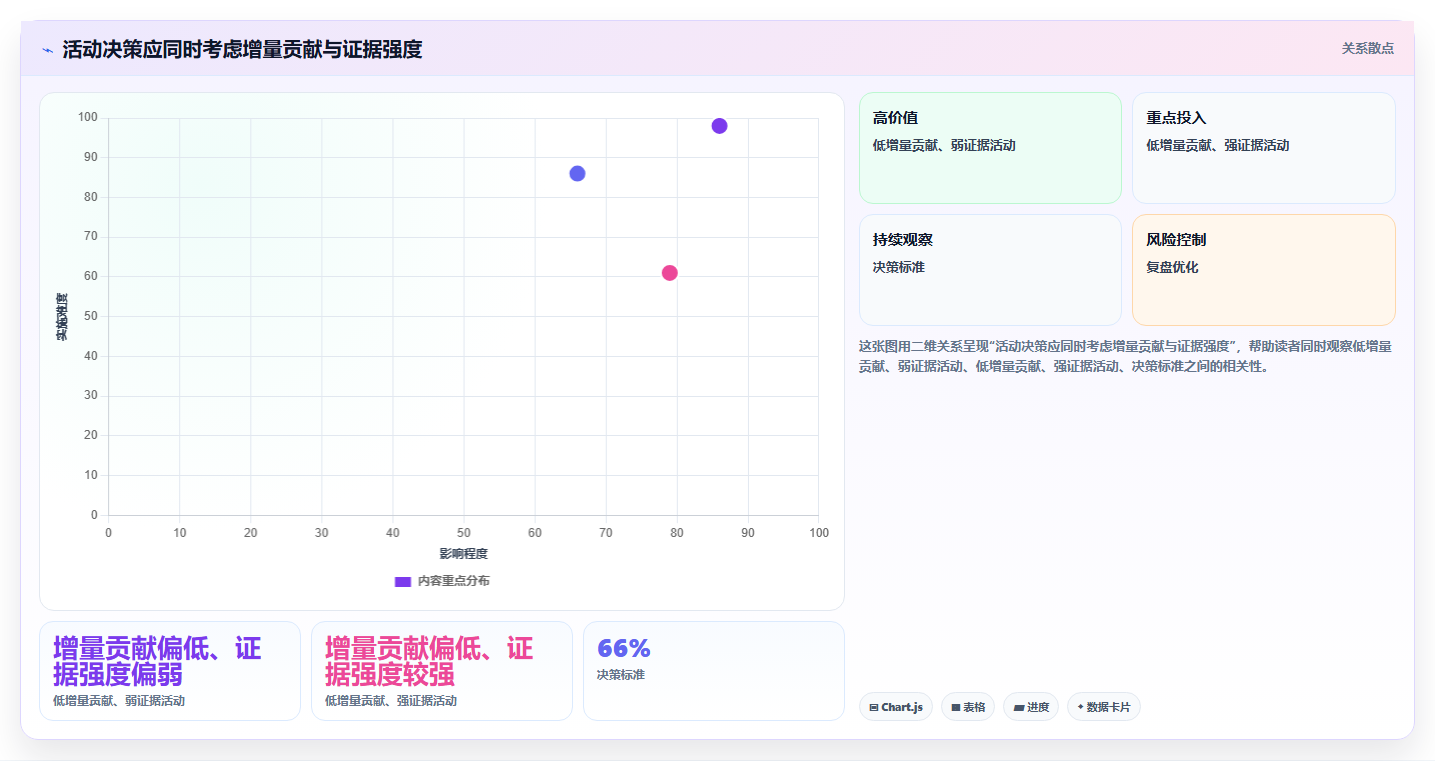Toggle the 内容重点分布 legend item
The height and width of the screenshot is (761, 1435).
coord(442,581)
